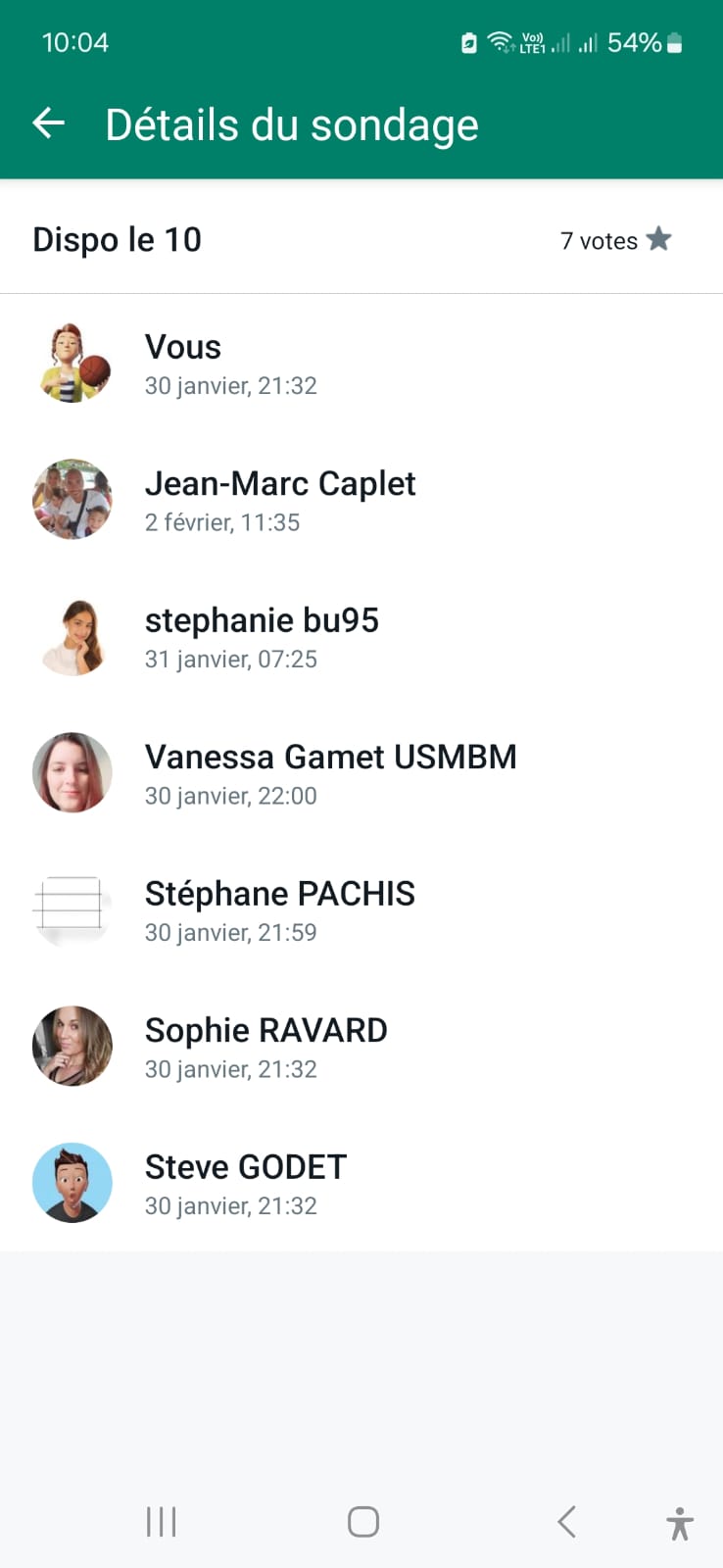
Task: Tap the star icon beside 7 votes
Action: 659,239
